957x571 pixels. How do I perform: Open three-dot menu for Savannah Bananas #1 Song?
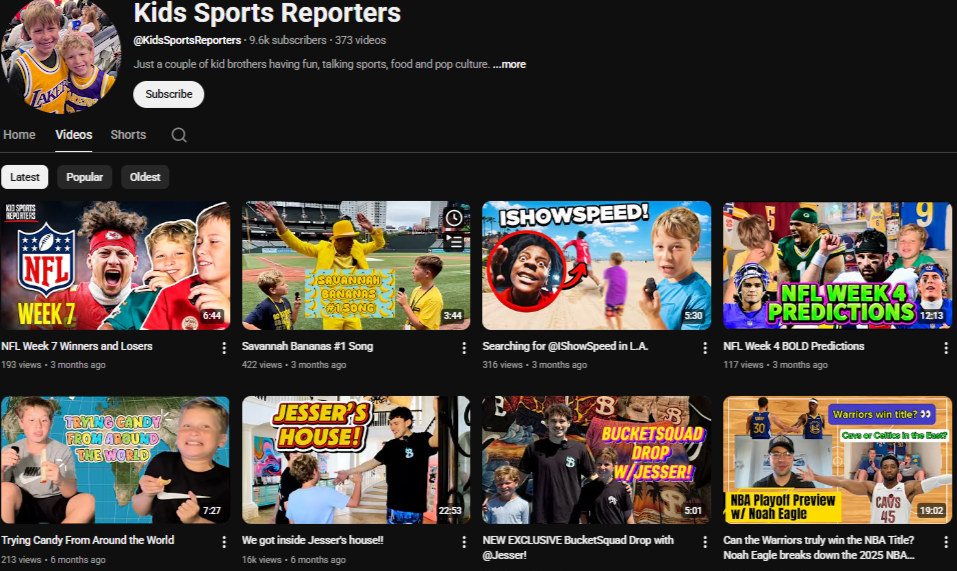pos(464,348)
